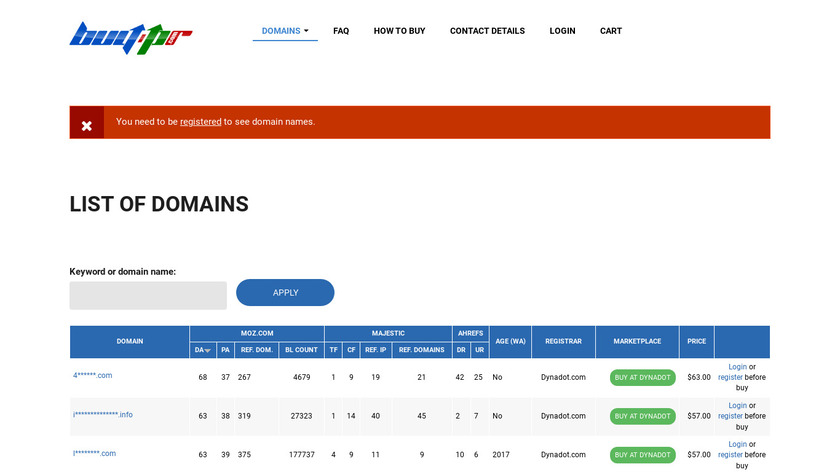Screen dimensions: 840x472
Task: Click Buy at Dynadot for 2017 domain
Action: (642, 454)
